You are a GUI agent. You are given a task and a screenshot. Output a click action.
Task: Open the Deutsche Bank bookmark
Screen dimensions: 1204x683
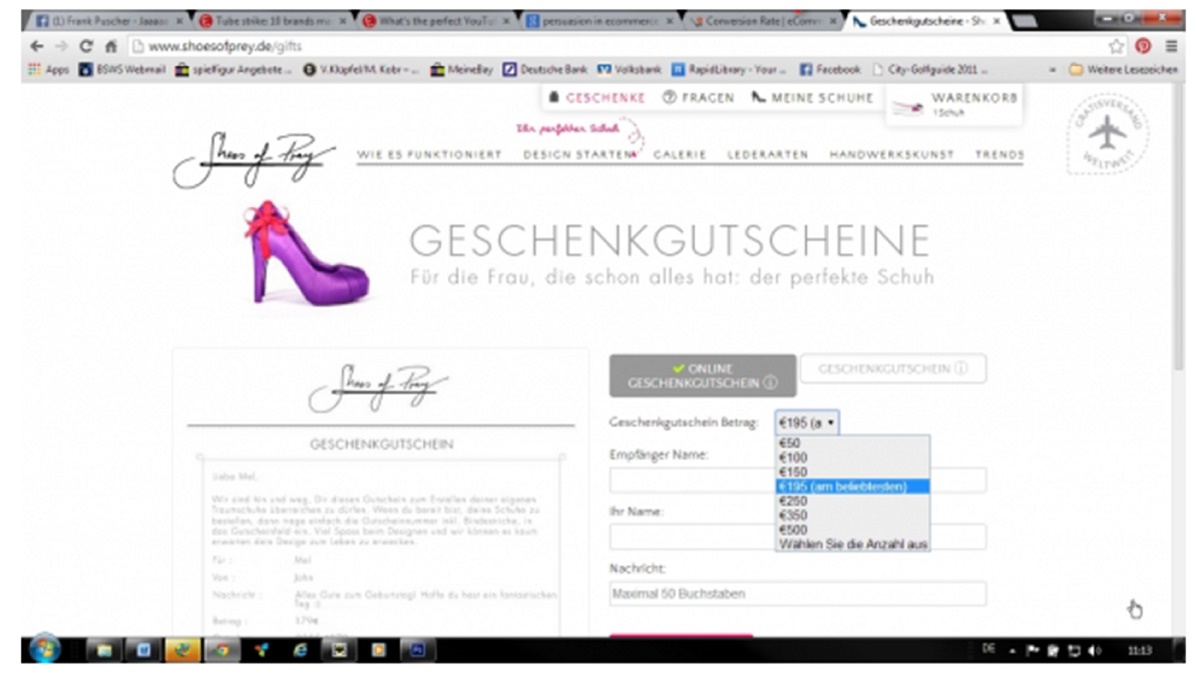point(543,69)
